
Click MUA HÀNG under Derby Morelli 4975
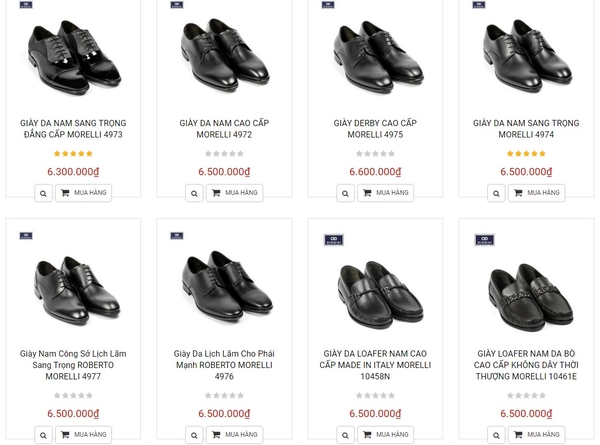[385, 193]
